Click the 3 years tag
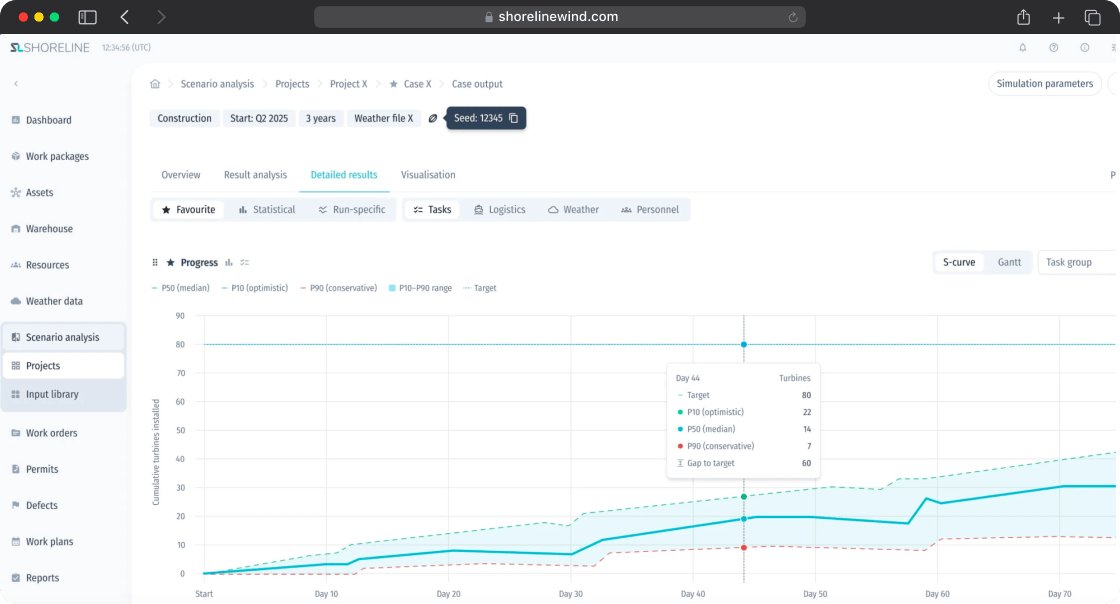This screenshot has width=1120, height=604. click(x=321, y=119)
